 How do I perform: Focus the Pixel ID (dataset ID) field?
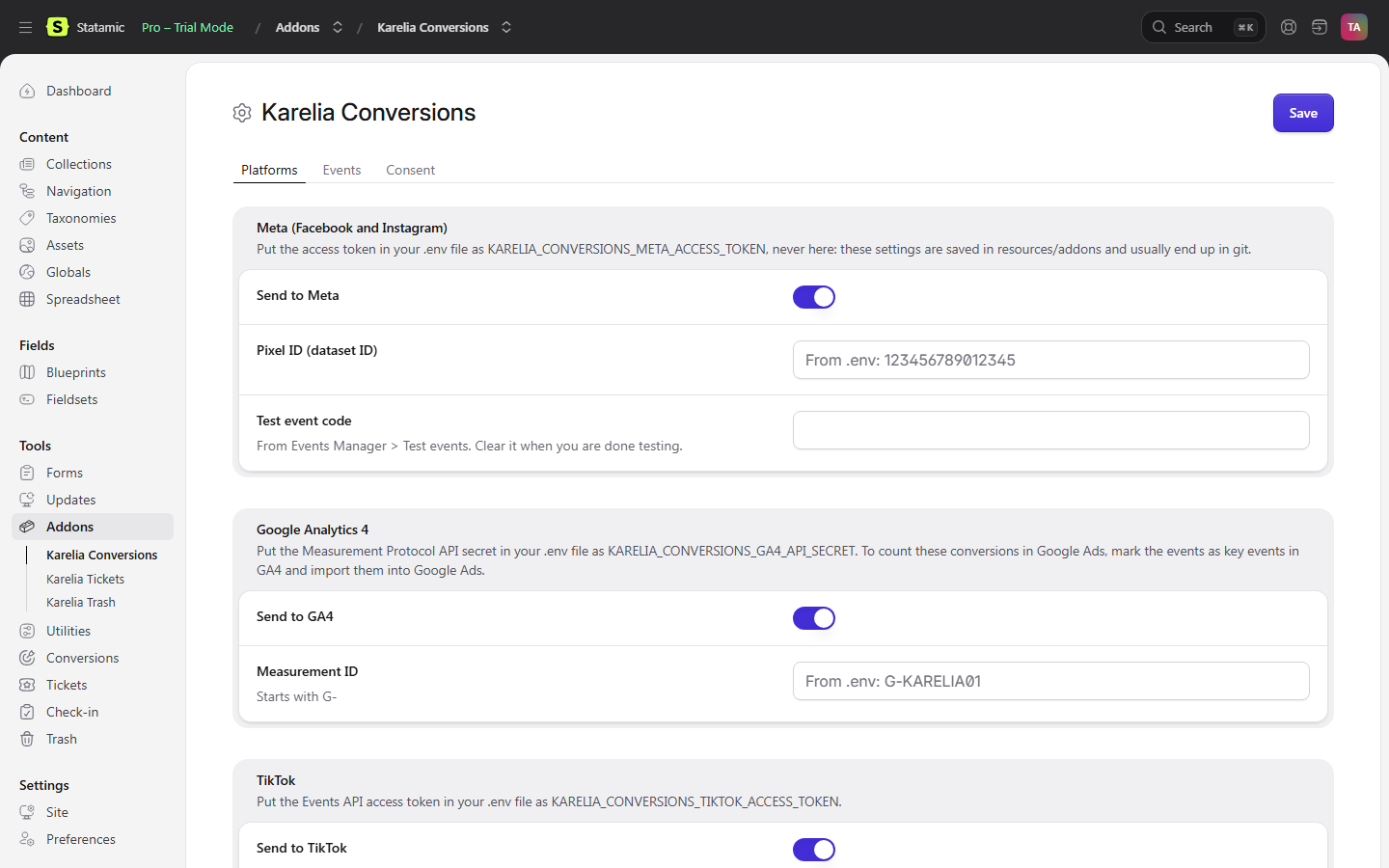point(1051,360)
